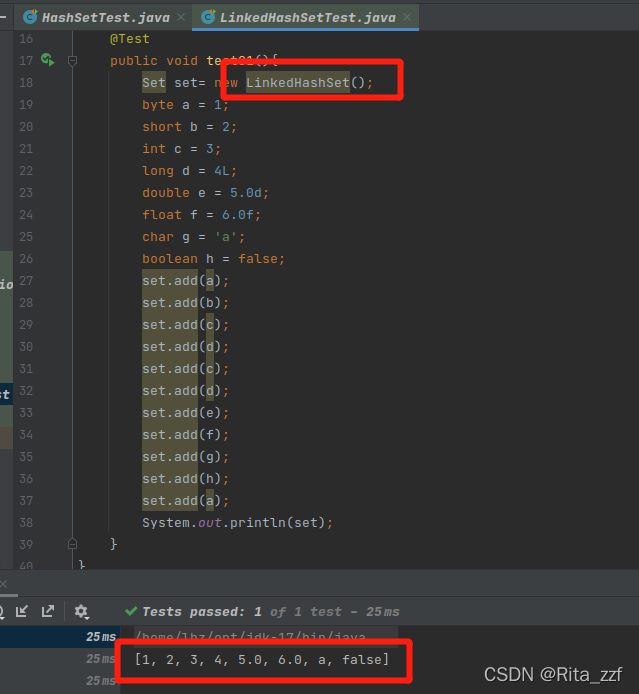Click set.add(e) on line 33
639x694 pixels.
(x=185, y=413)
